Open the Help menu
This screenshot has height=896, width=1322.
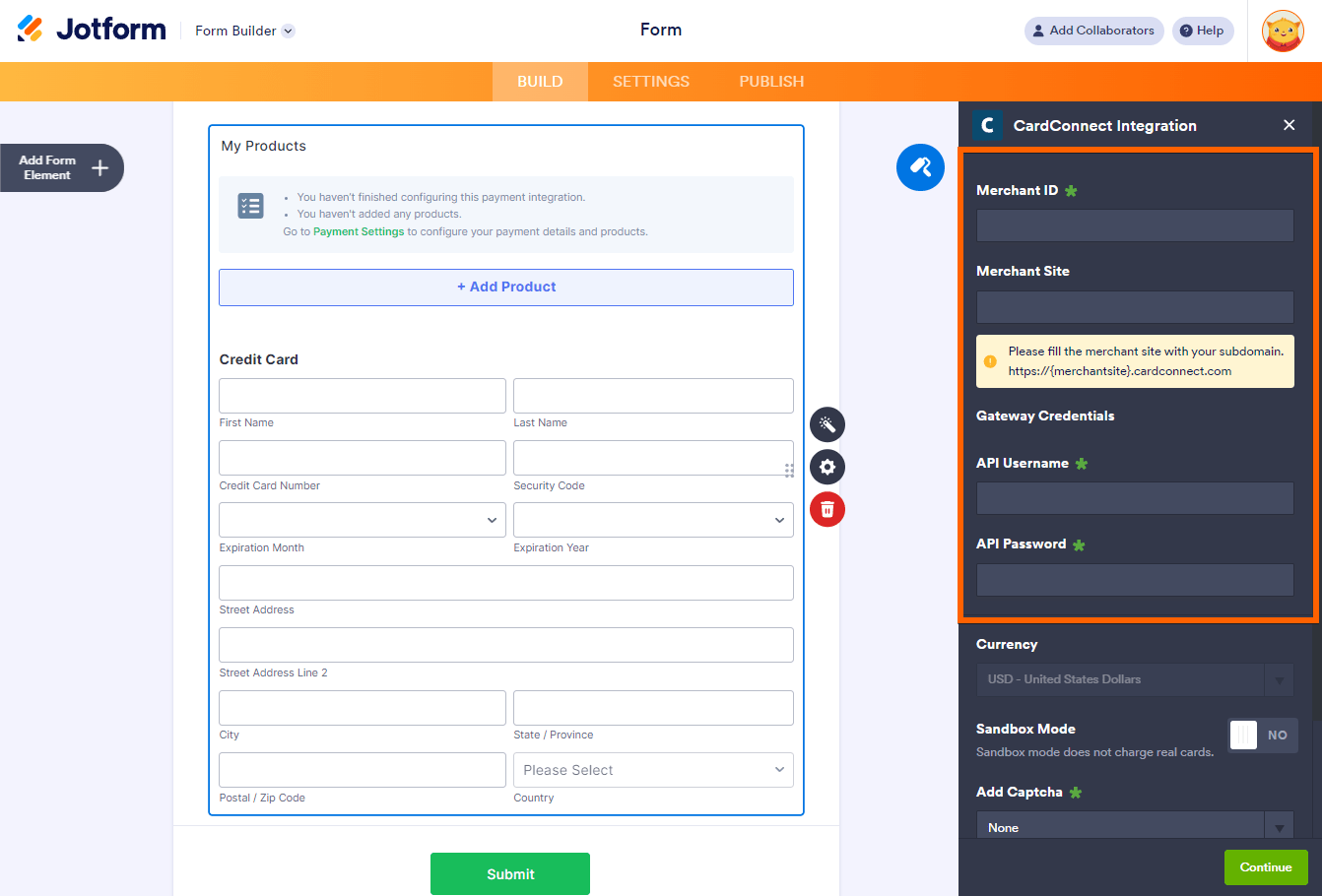click(1203, 31)
